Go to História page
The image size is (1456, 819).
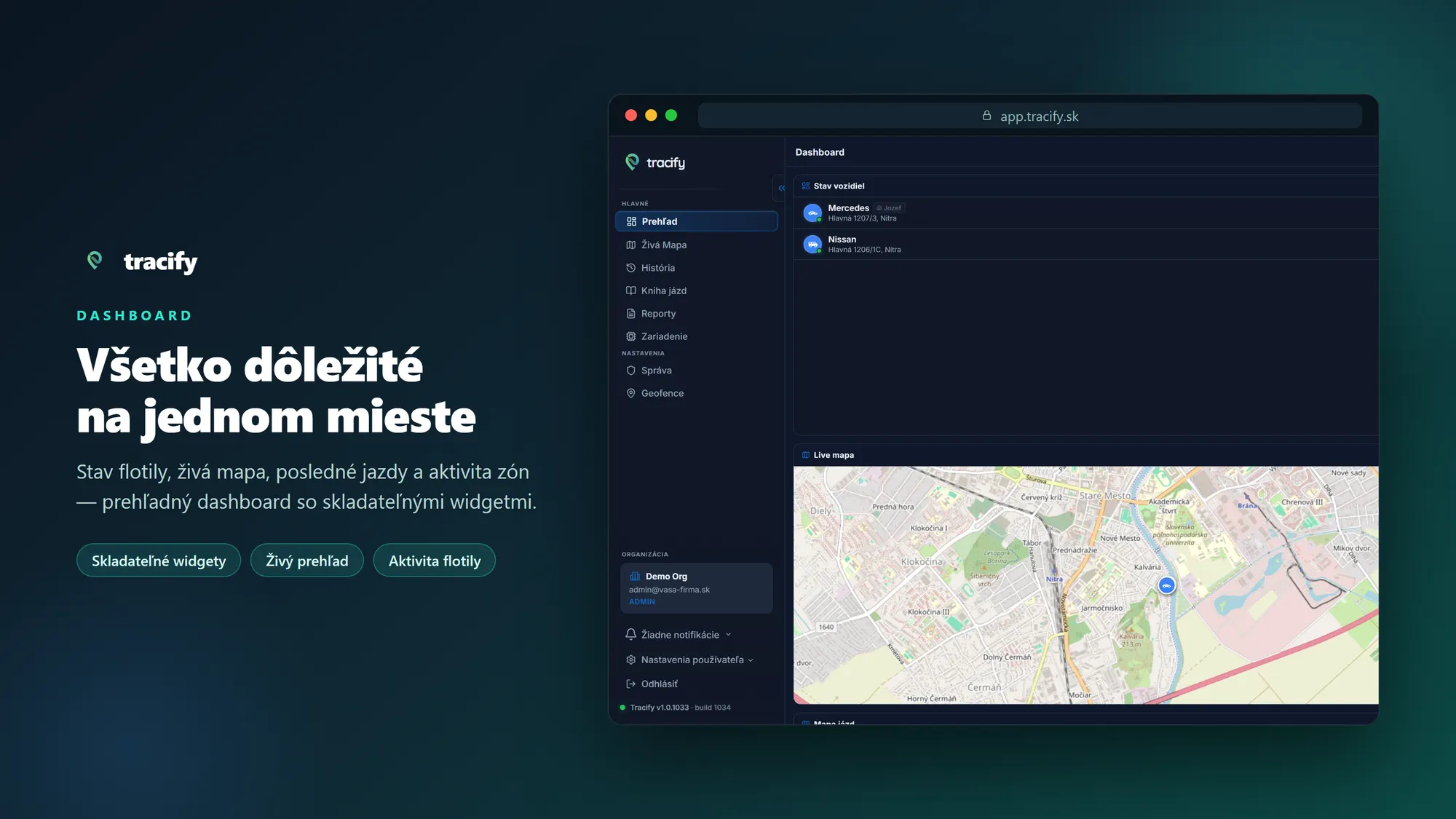[x=696, y=268]
